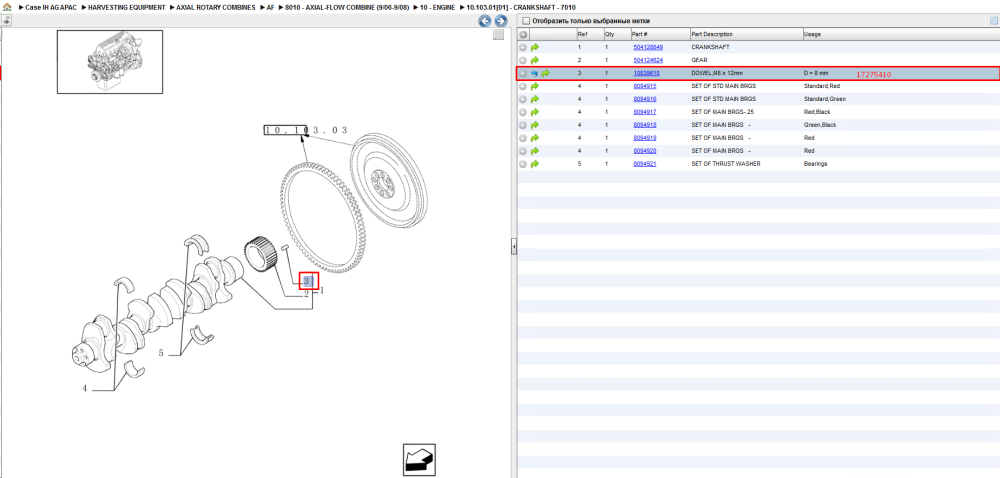Click green arrow for part 8094916
This screenshot has height=478, width=1000.
(534, 99)
